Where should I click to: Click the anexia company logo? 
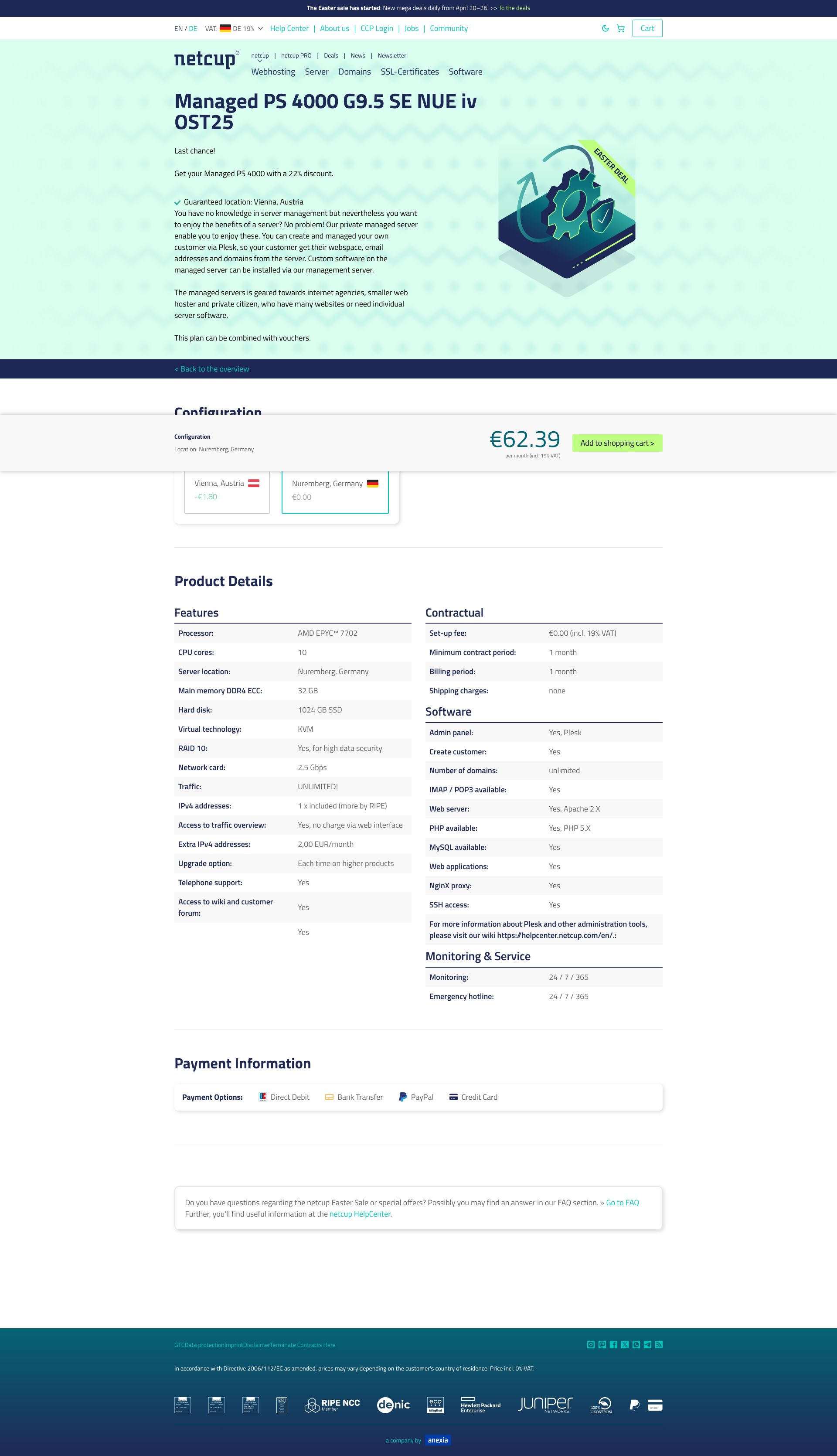438,1440
